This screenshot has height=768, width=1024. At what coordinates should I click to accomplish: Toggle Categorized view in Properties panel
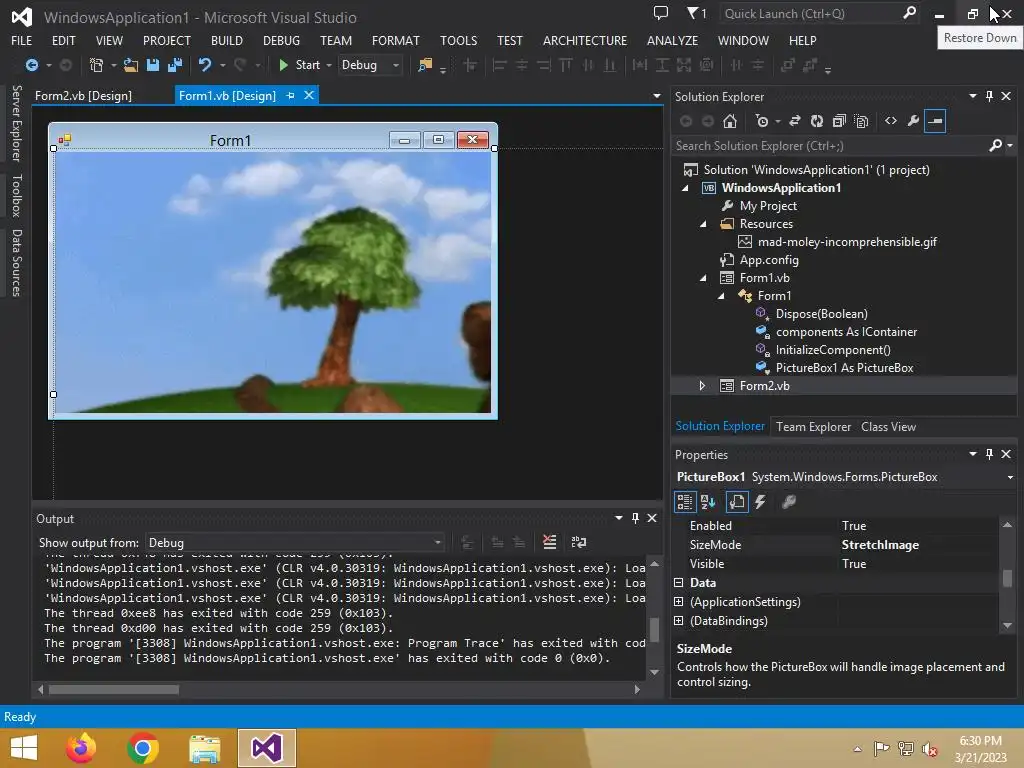point(684,502)
